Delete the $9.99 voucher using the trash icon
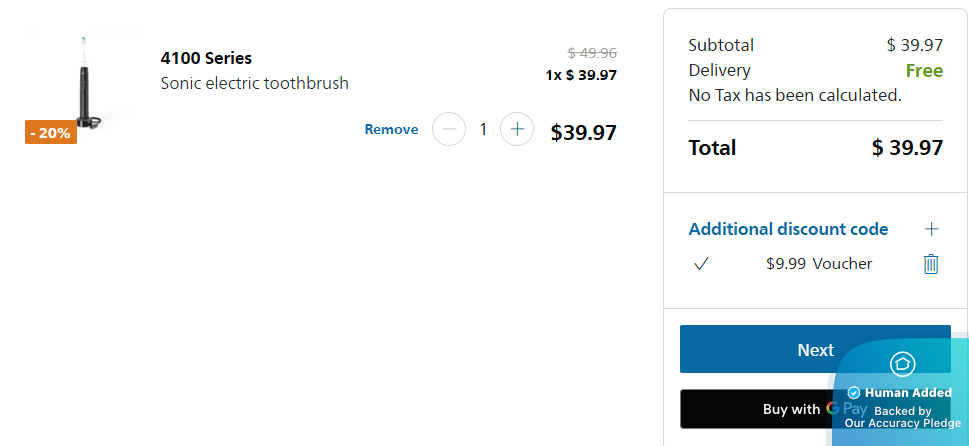 tap(931, 264)
